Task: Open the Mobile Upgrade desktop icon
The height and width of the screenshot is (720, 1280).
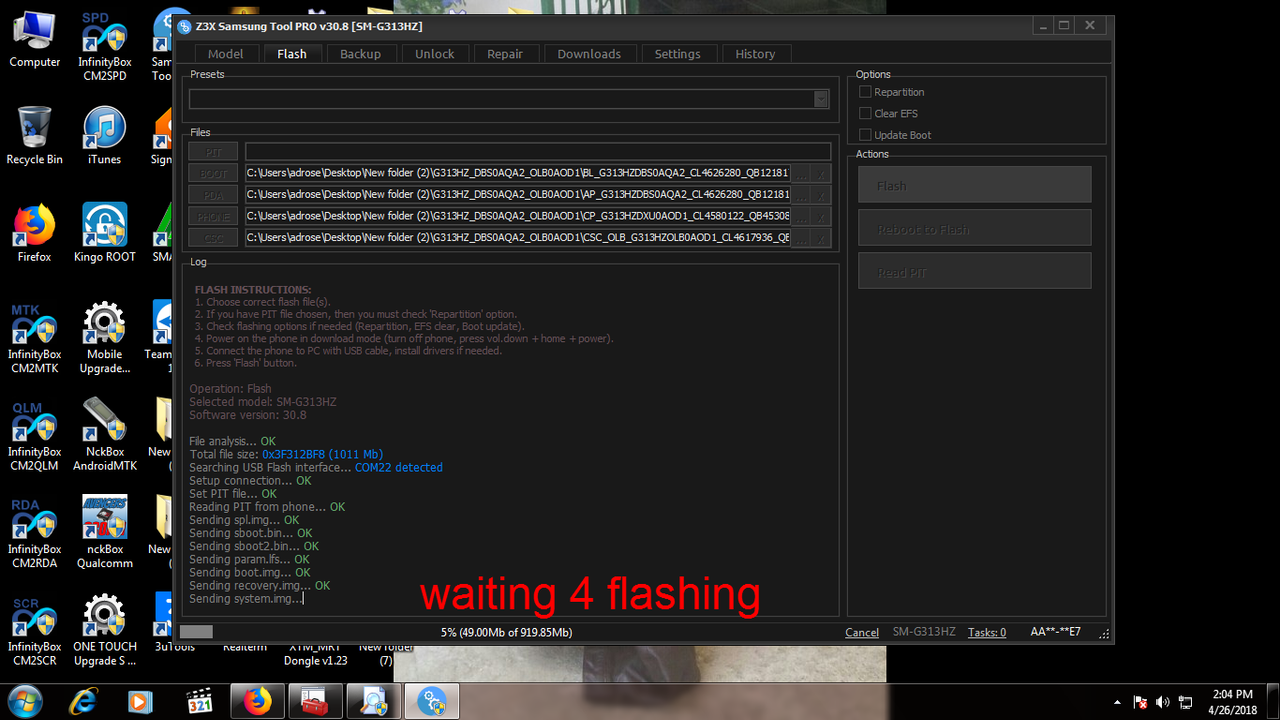Action: click(104, 330)
